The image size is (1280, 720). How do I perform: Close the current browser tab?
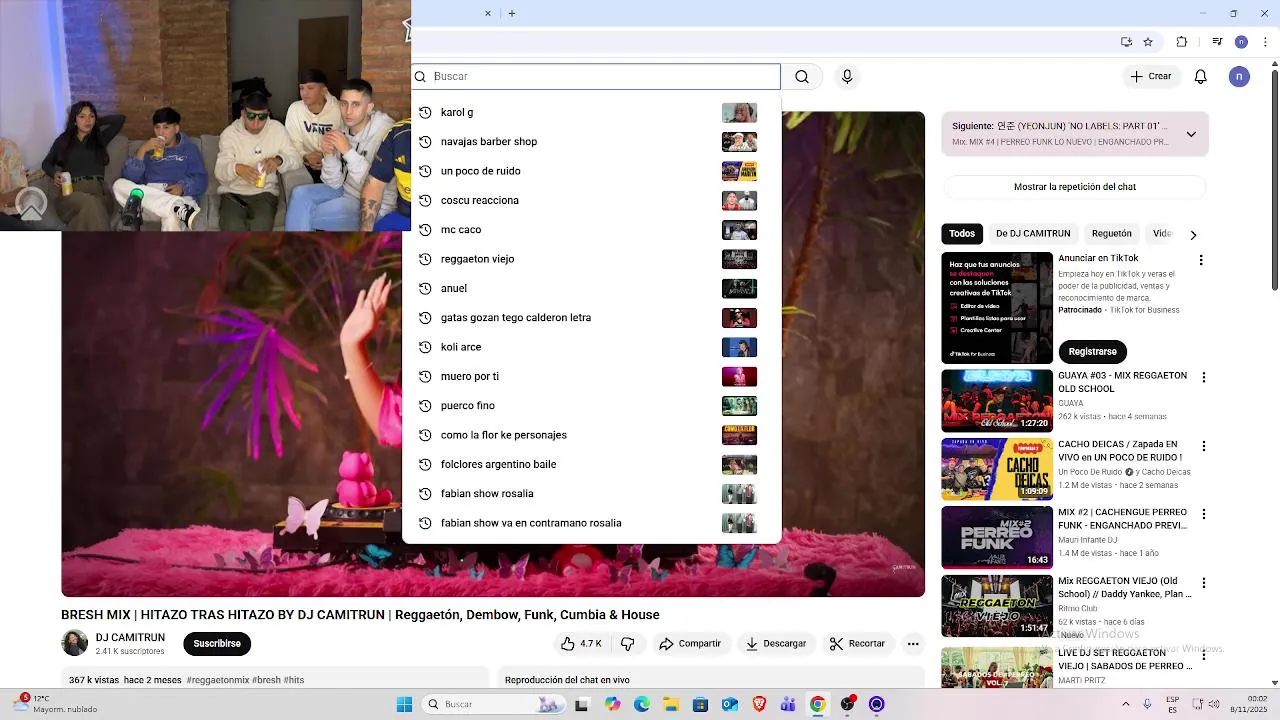(488, 13)
